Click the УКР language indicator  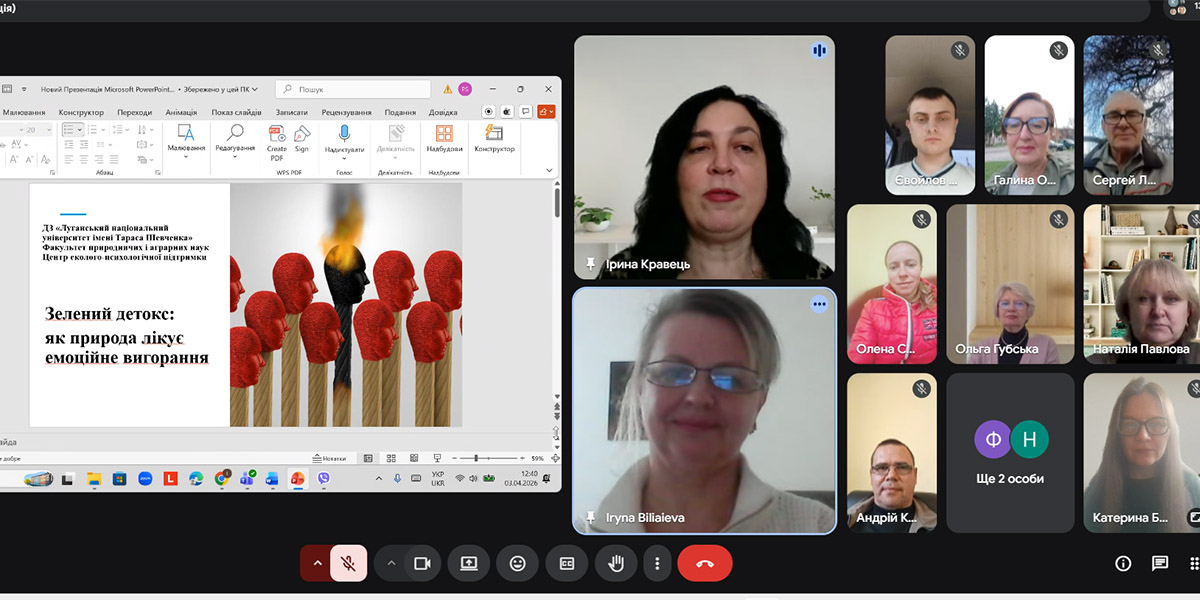click(438, 479)
